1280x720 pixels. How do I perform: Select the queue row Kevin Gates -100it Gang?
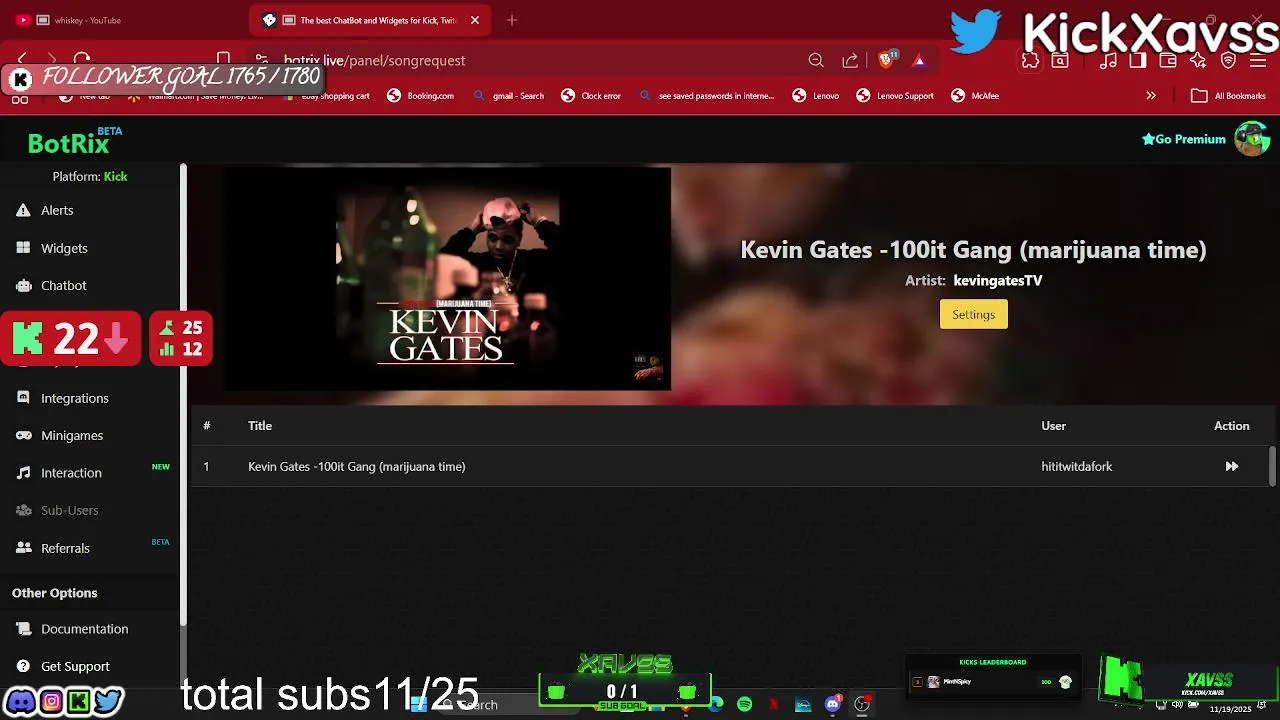[730, 466]
